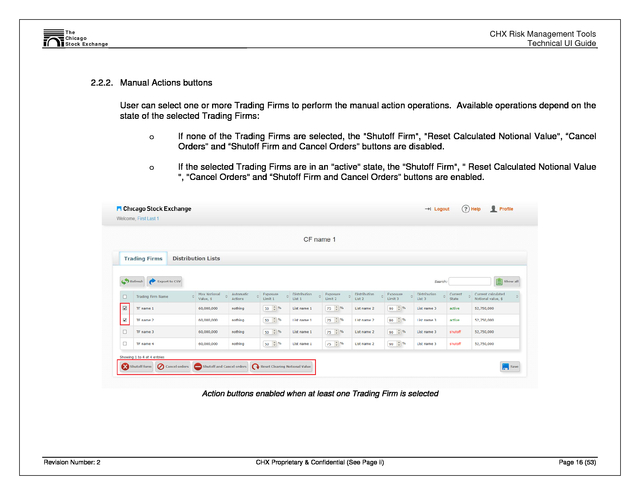Click Exposure Limit 1 stepper for TF name 2
The width and height of the screenshot is (640, 495).
275,320
